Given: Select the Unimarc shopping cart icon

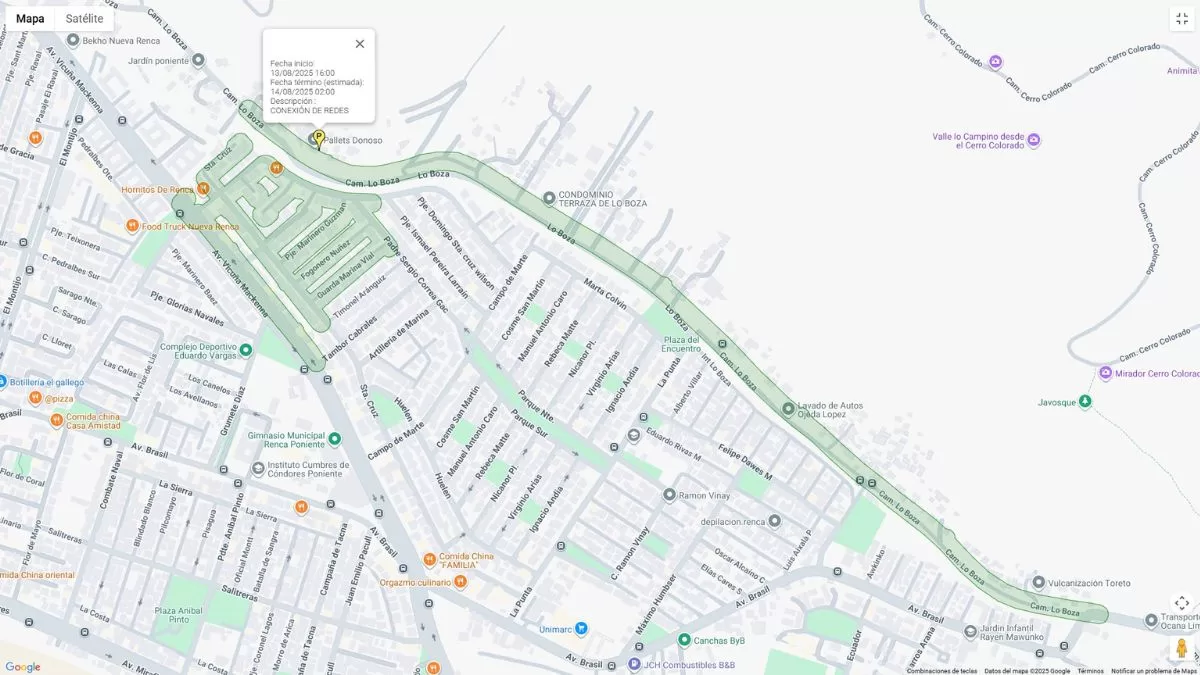Looking at the screenshot, I should tap(581, 628).
